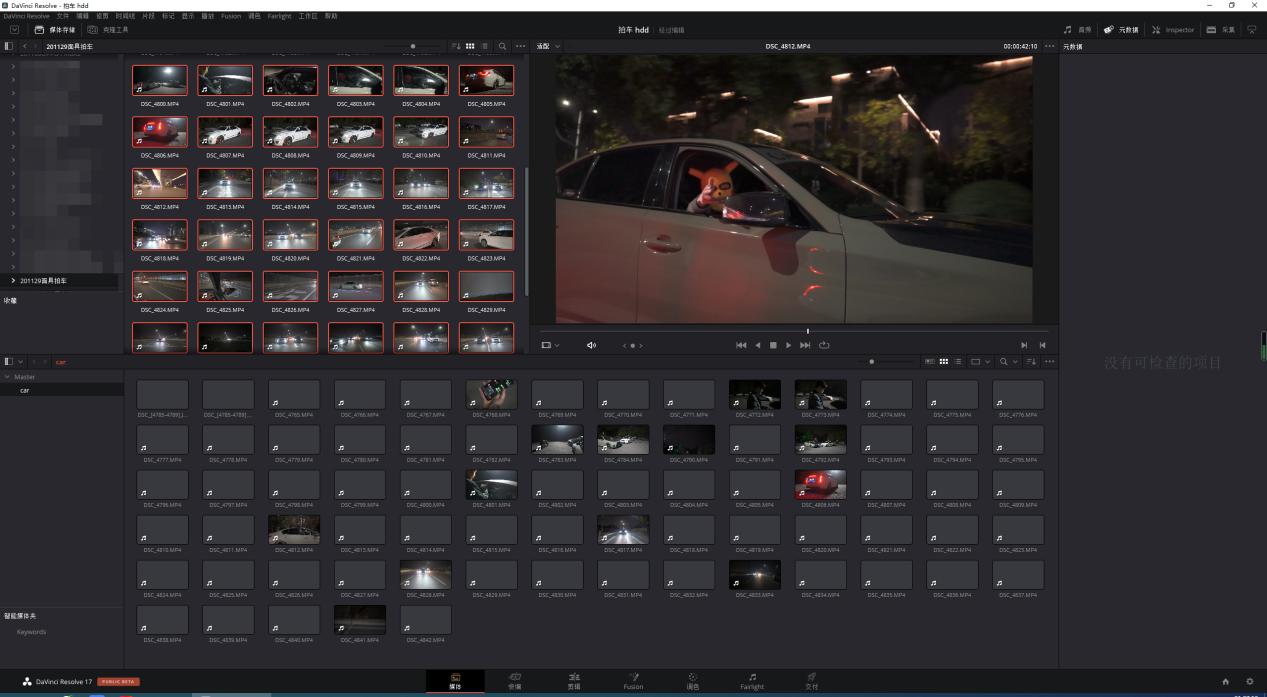Open the Fusion menu in the menu bar
Screen dimensions: 1267x697
[x=231, y=16]
